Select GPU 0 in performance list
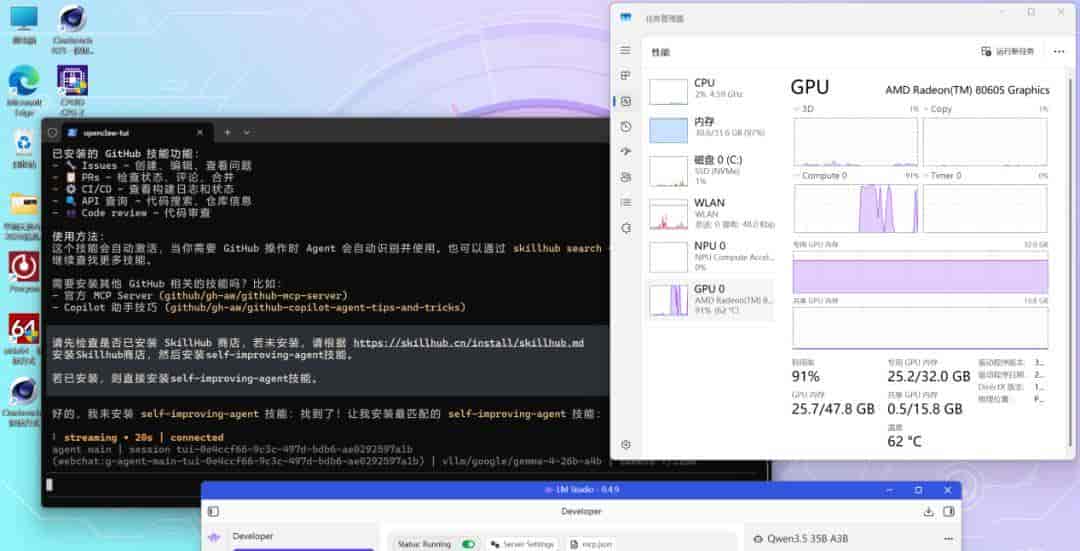 click(x=711, y=300)
